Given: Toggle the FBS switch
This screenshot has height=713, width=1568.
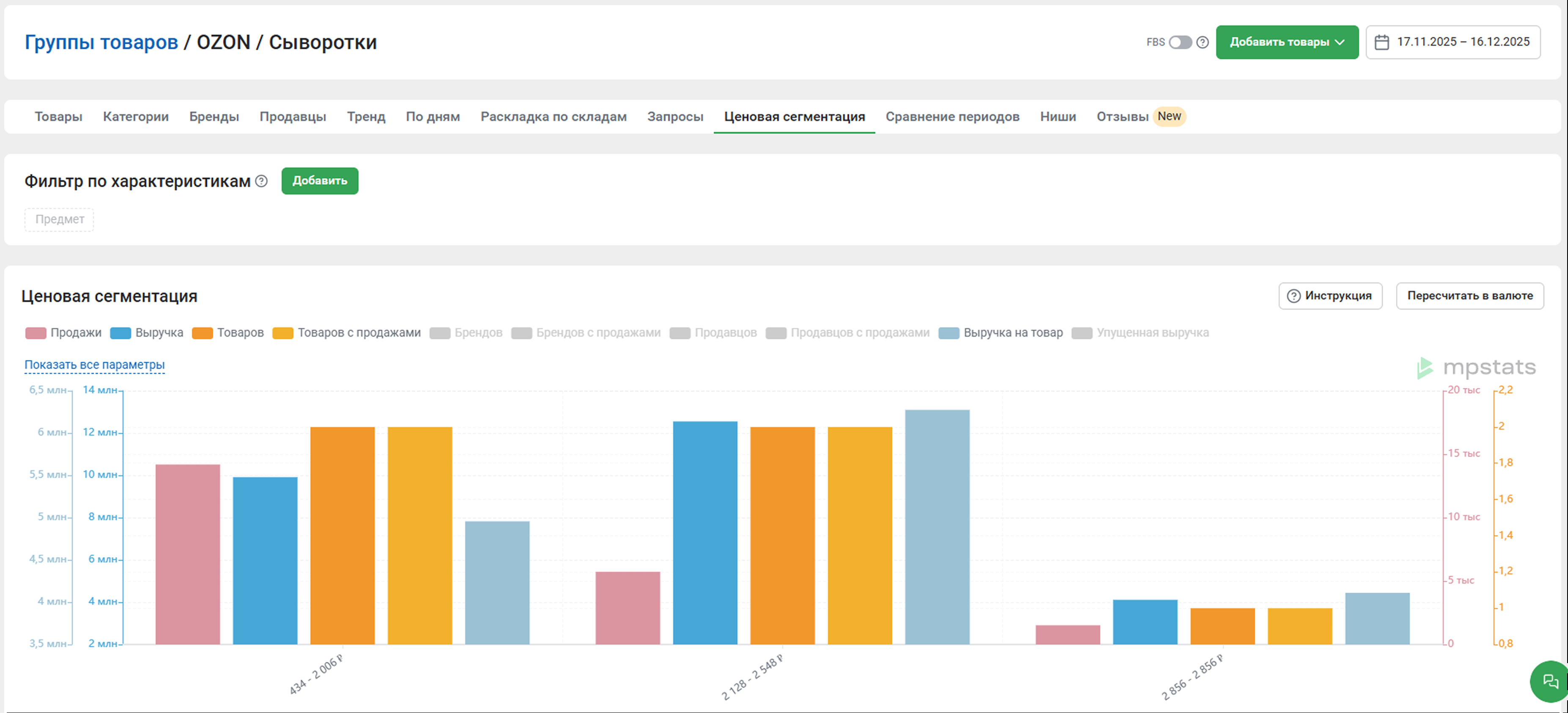Looking at the screenshot, I should point(1180,42).
